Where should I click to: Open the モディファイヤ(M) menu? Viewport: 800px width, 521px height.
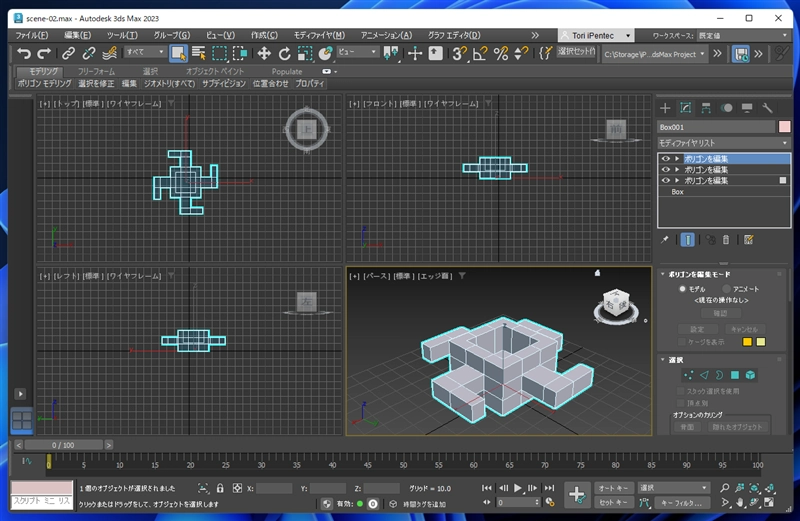(x=319, y=35)
